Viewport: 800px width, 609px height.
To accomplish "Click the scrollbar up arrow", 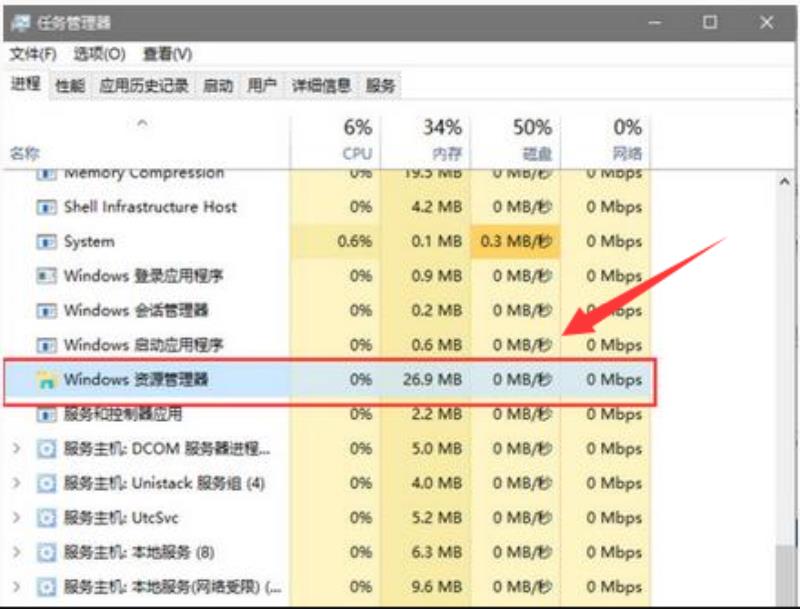I will (x=785, y=182).
